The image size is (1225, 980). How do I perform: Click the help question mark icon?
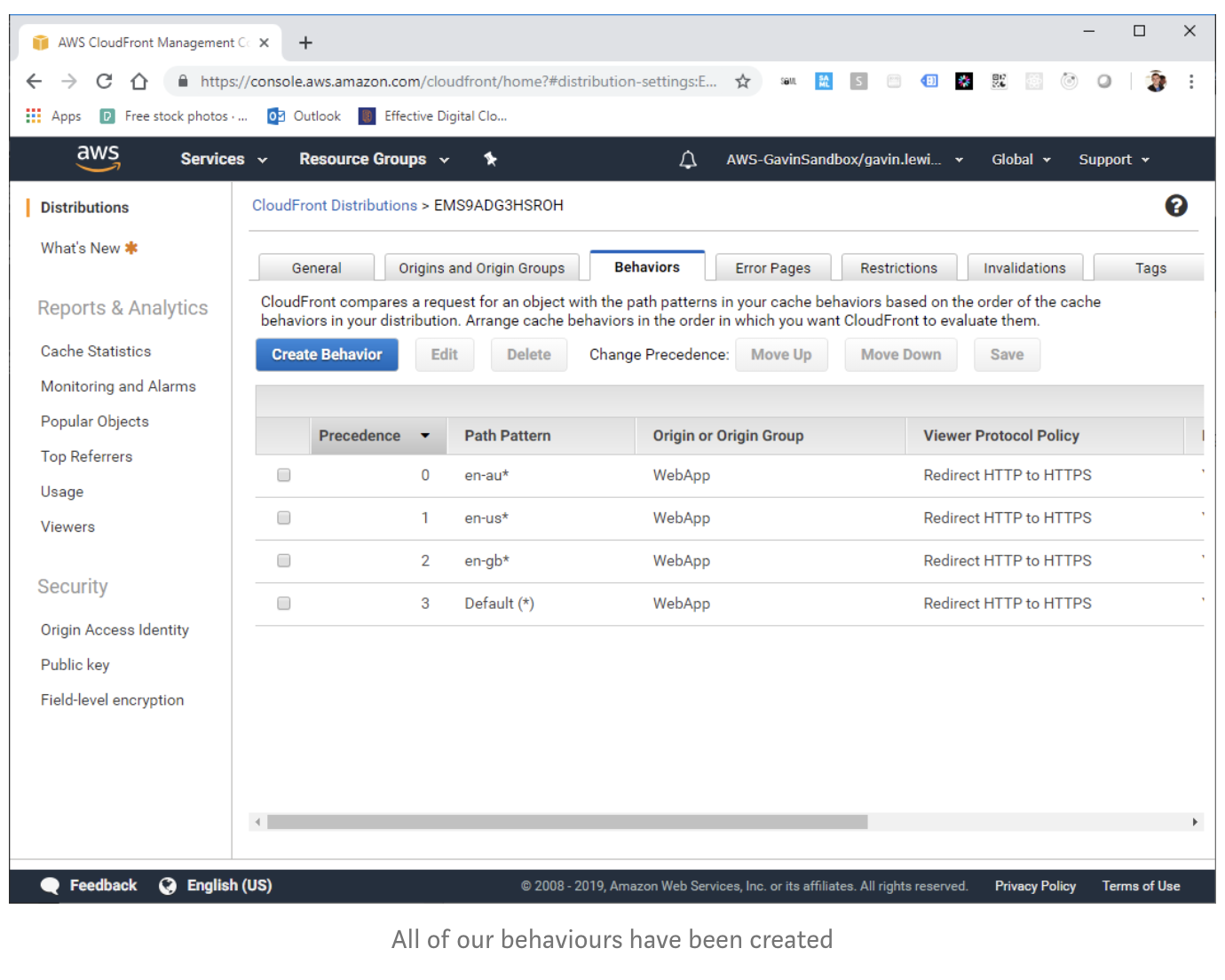point(1176,206)
